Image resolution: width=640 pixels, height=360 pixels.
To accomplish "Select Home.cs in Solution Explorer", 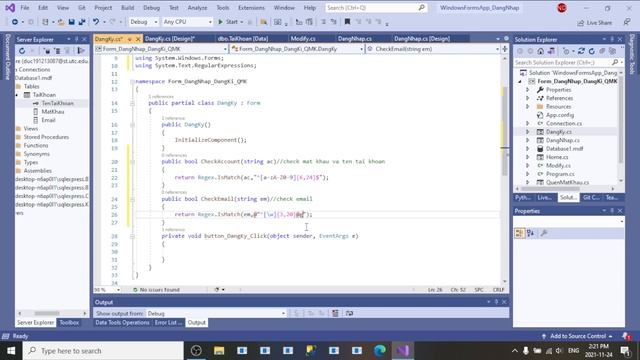I will click(x=557, y=157).
